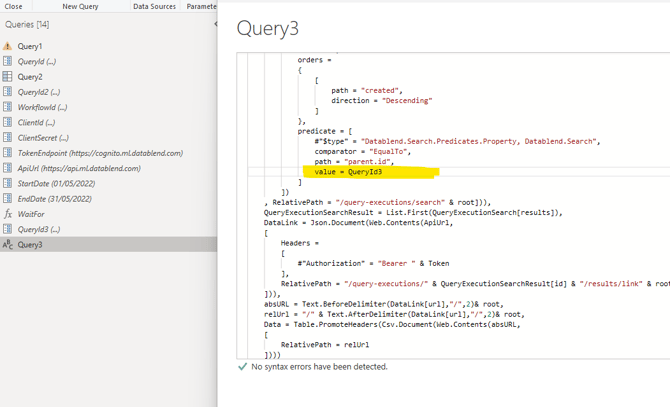Click the parameter icon beside ApiUrl
The height and width of the screenshot is (407, 670).
7,168
